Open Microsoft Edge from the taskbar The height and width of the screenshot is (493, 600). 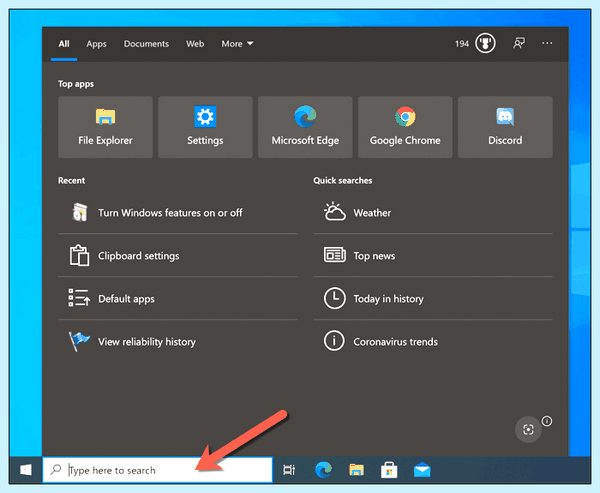[x=323, y=470]
